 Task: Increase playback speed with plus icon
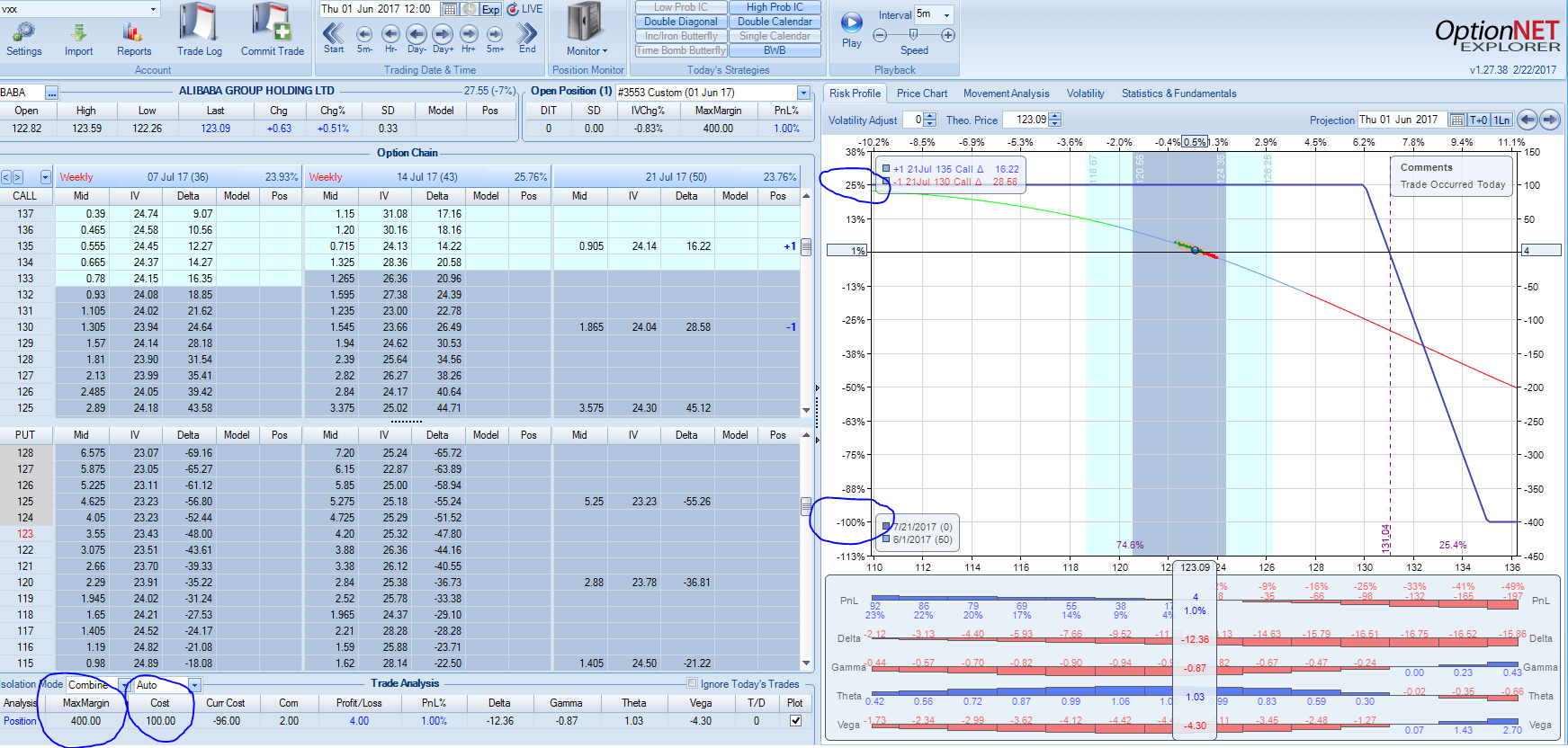pyautogui.click(x=948, y=35)
